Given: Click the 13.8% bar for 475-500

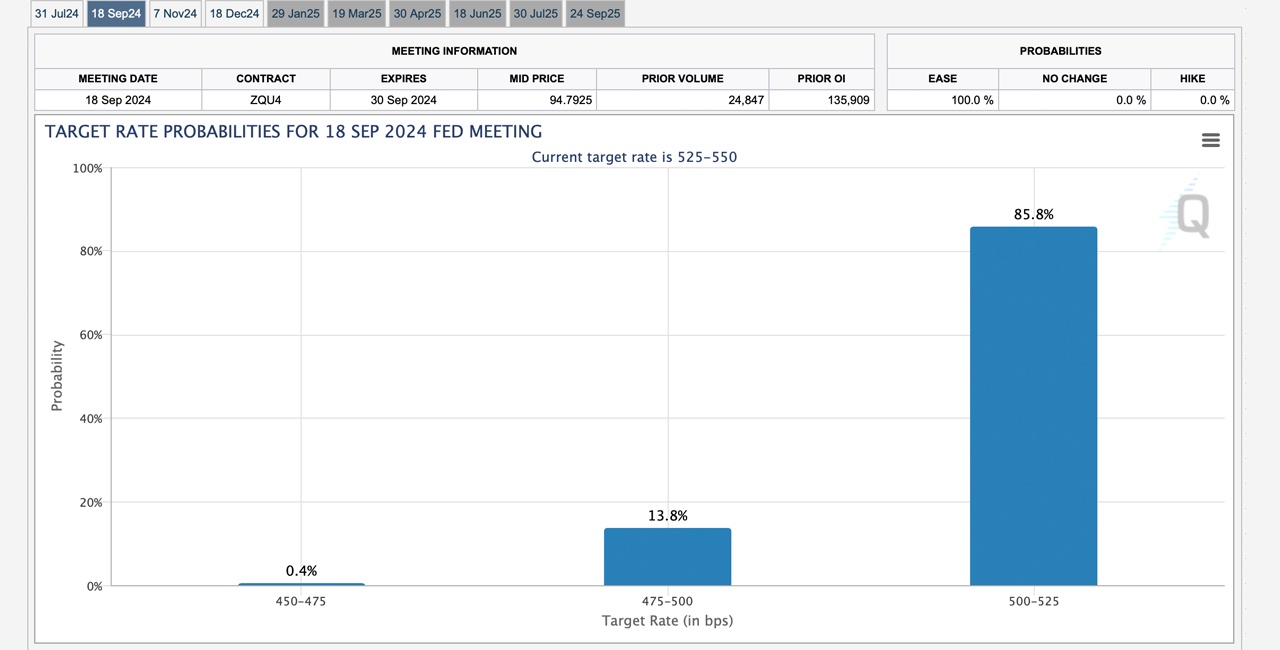Looking at the screenshot, I should click(667, 557).
